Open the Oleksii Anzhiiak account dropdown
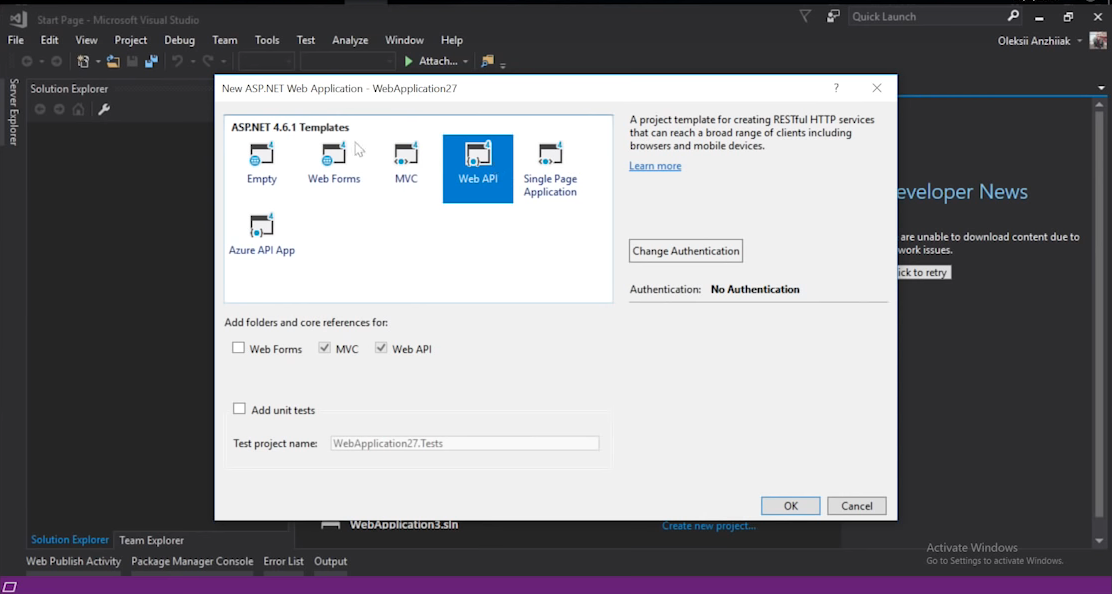This screenshot has height=594, width=1112. pyautogui.click(x=1079, y=41)
